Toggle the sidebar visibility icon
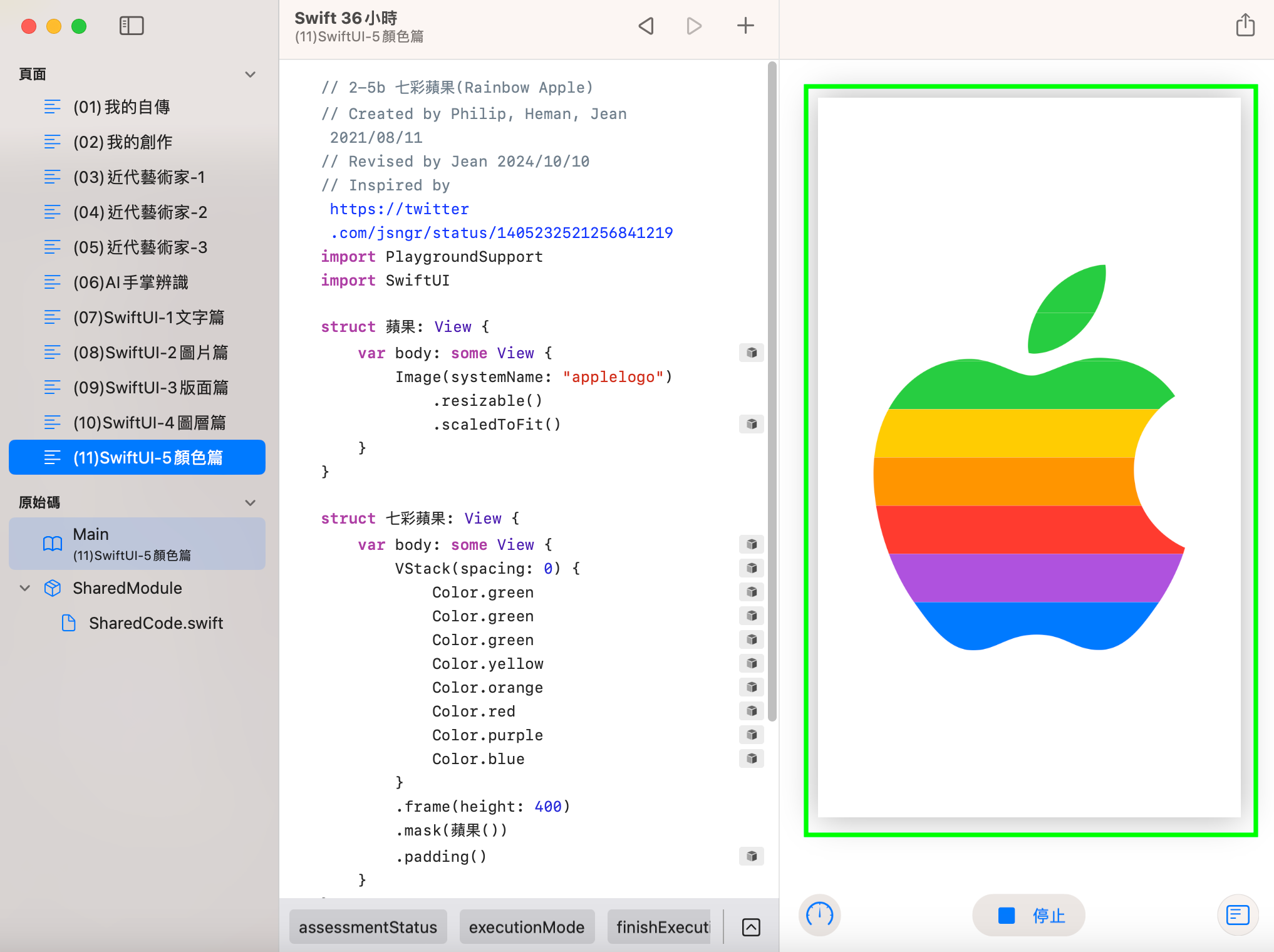Image resolution: width=1274 pixels, height=952 pixels. [x=132, y=26]
